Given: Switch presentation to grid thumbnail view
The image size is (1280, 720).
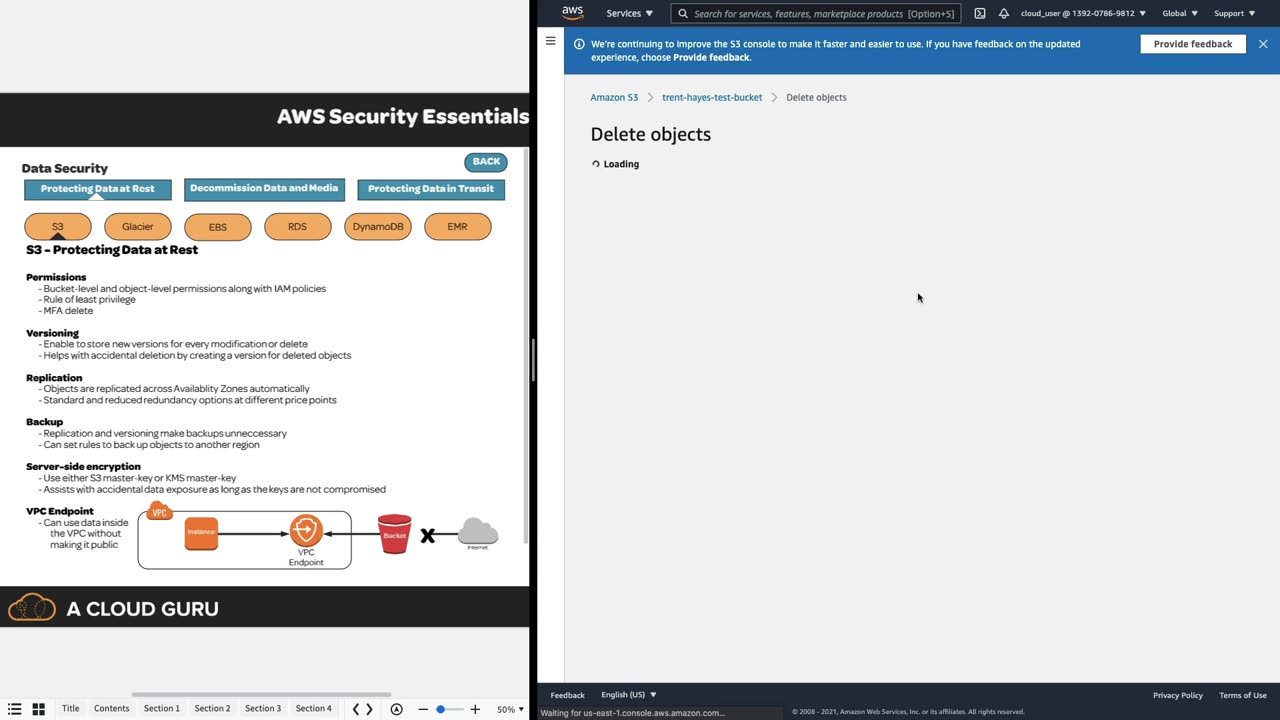Looking at the screenshot, I should pyautogui.click(x=39, y=709).
